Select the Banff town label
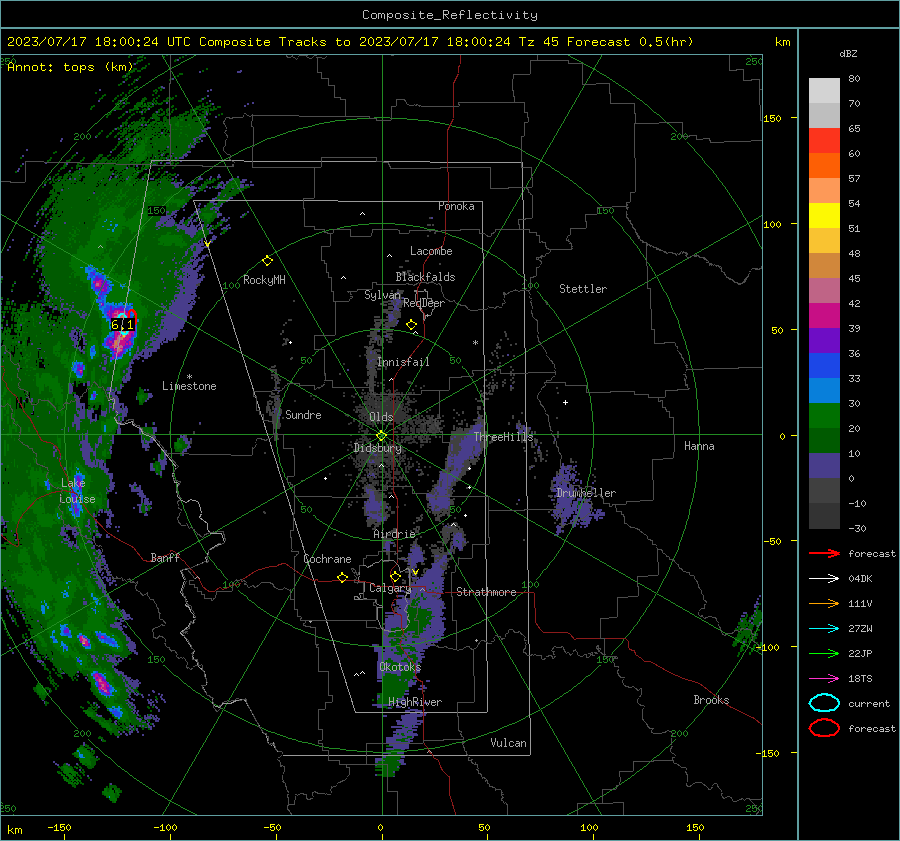The height and width of the screenshot is (841, 900). (165, 557)
